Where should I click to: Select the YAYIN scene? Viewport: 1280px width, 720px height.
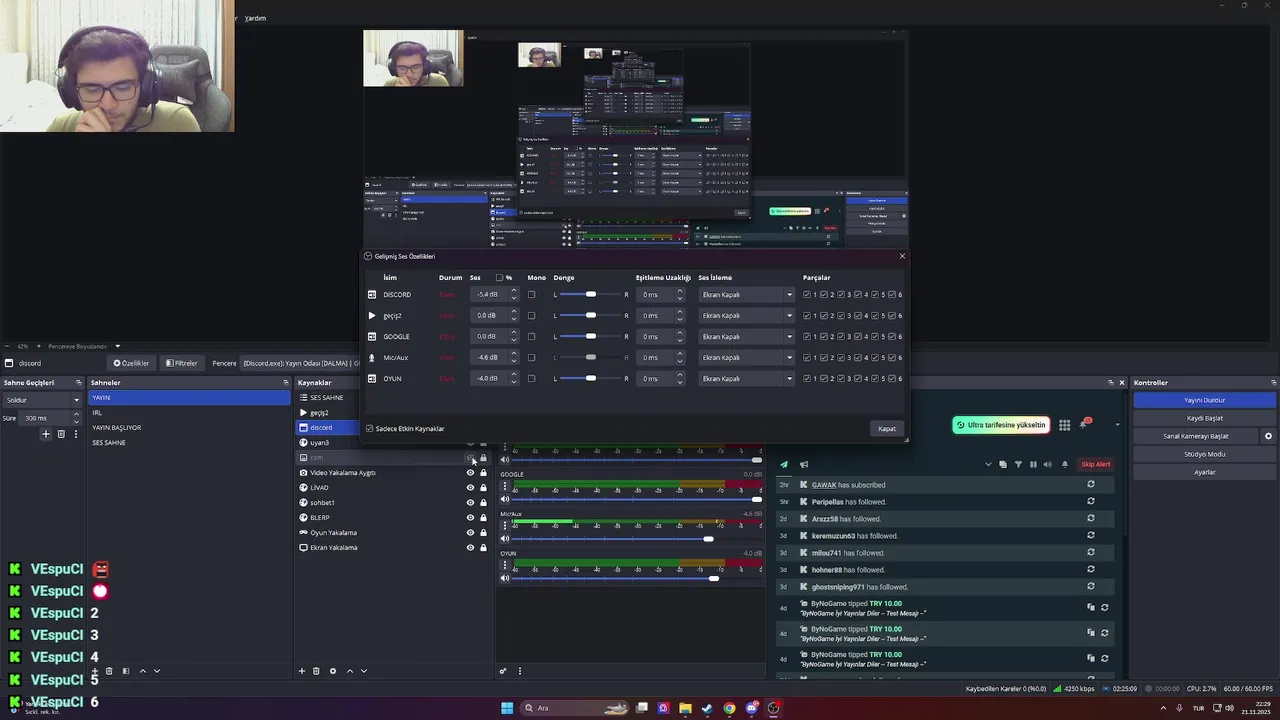189,398
